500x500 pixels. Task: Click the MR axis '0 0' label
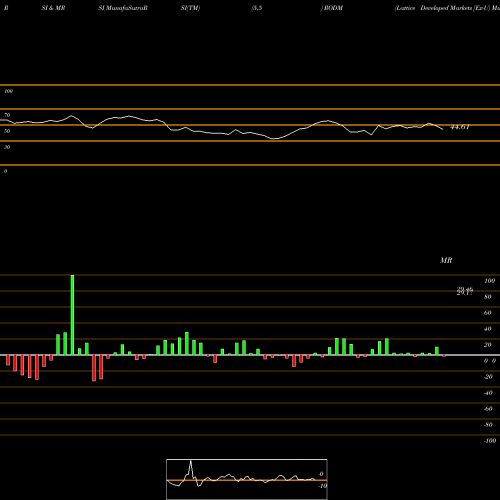(x=490, y=361)
